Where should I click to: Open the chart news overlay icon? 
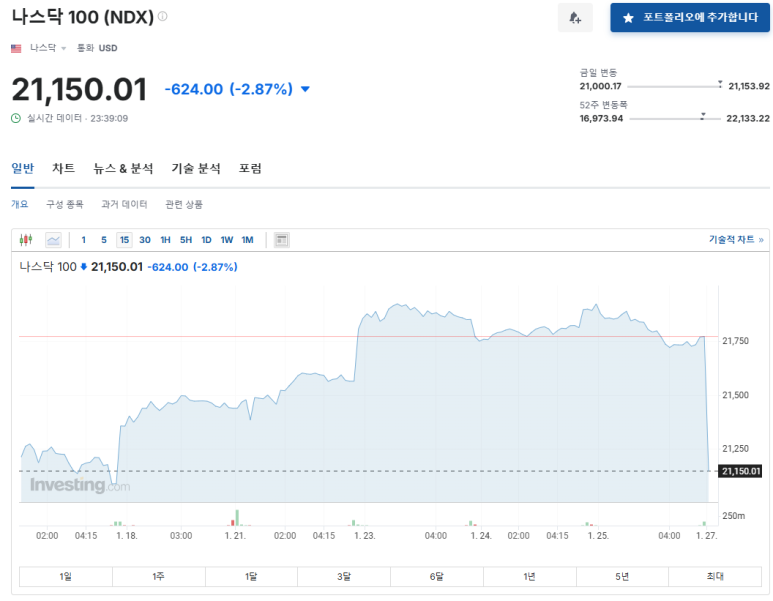(281, 240)
